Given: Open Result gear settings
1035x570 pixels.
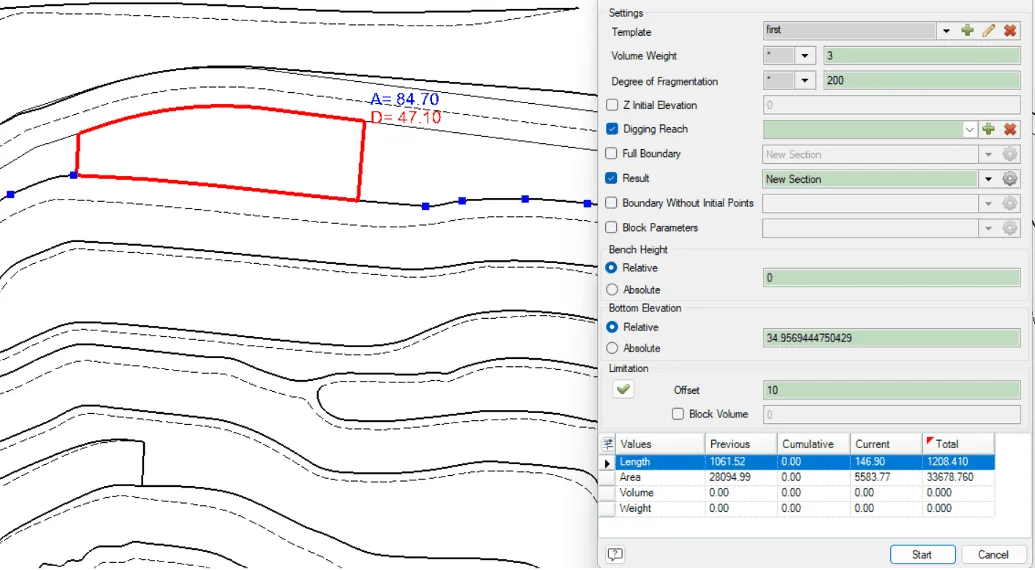Looking at the screenshot, I should 1009,178.
